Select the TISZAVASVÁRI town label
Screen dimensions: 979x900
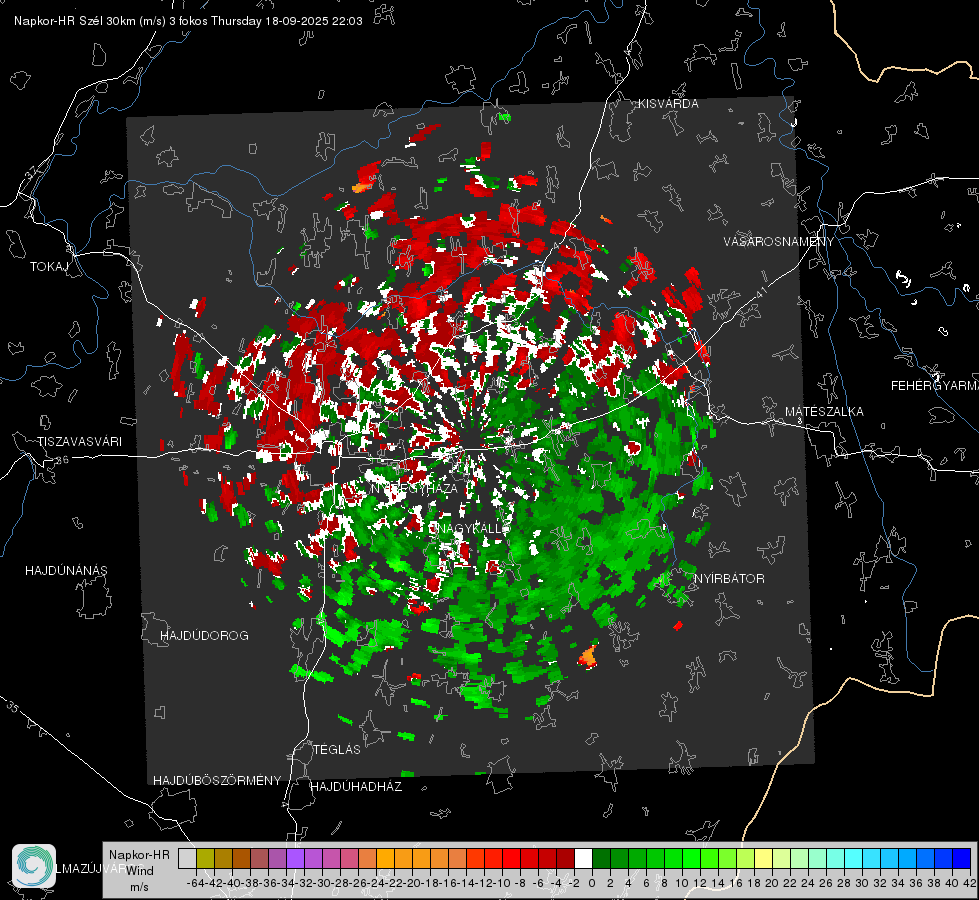coord(79,442)
